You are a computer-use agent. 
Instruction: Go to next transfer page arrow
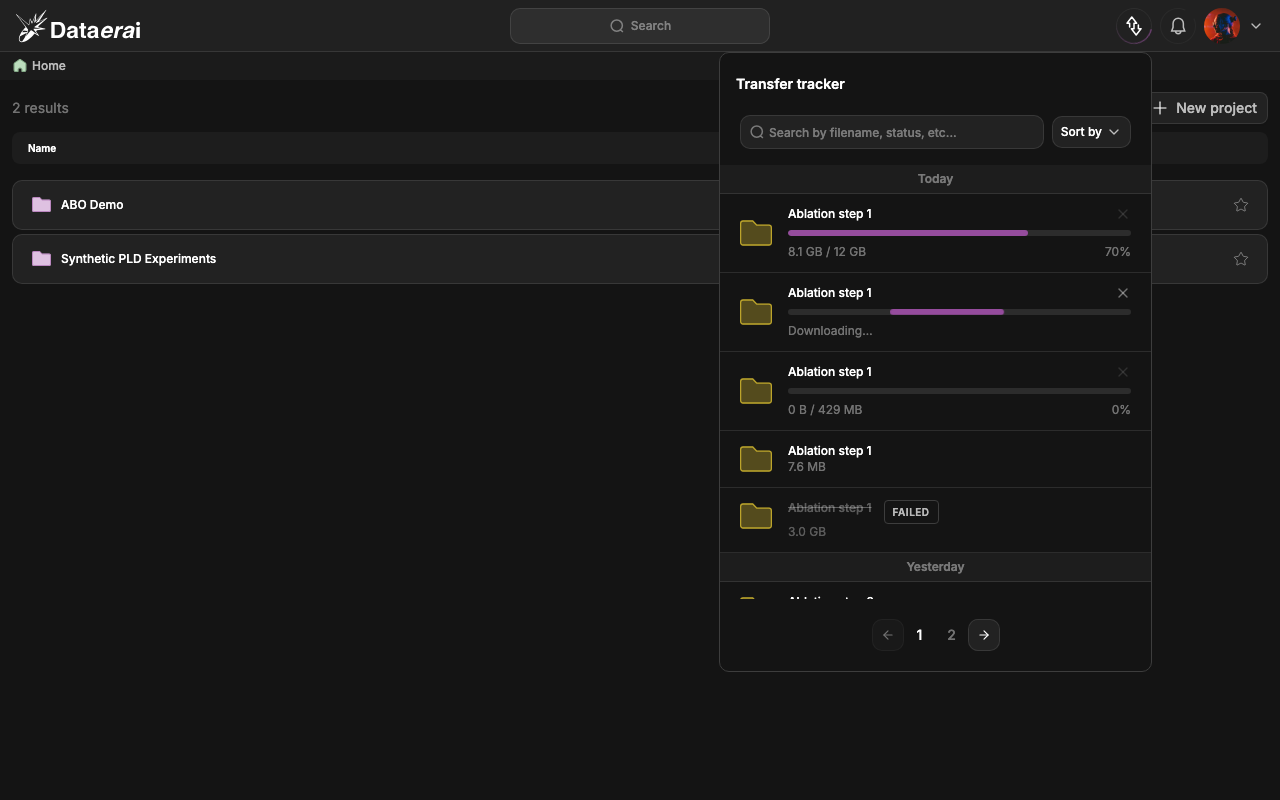tap(984, 635)
